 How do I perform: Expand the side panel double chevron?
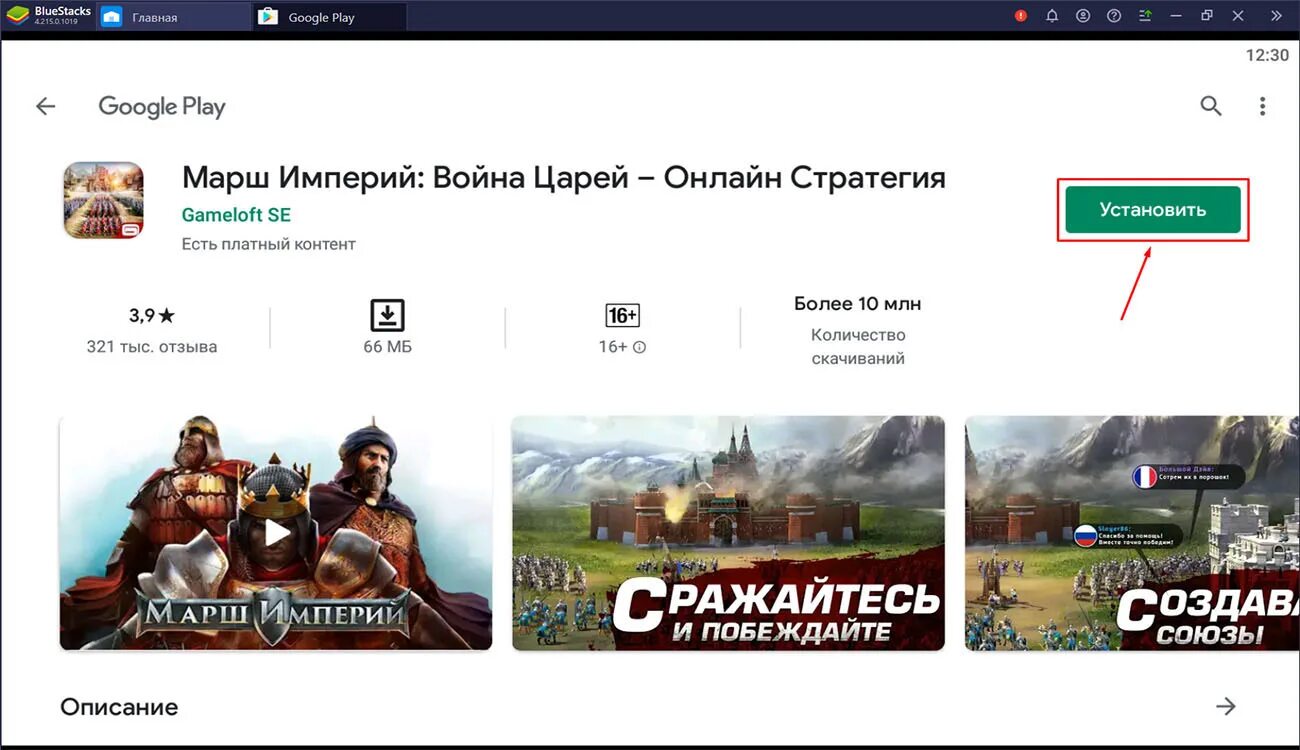[1276, 16]
